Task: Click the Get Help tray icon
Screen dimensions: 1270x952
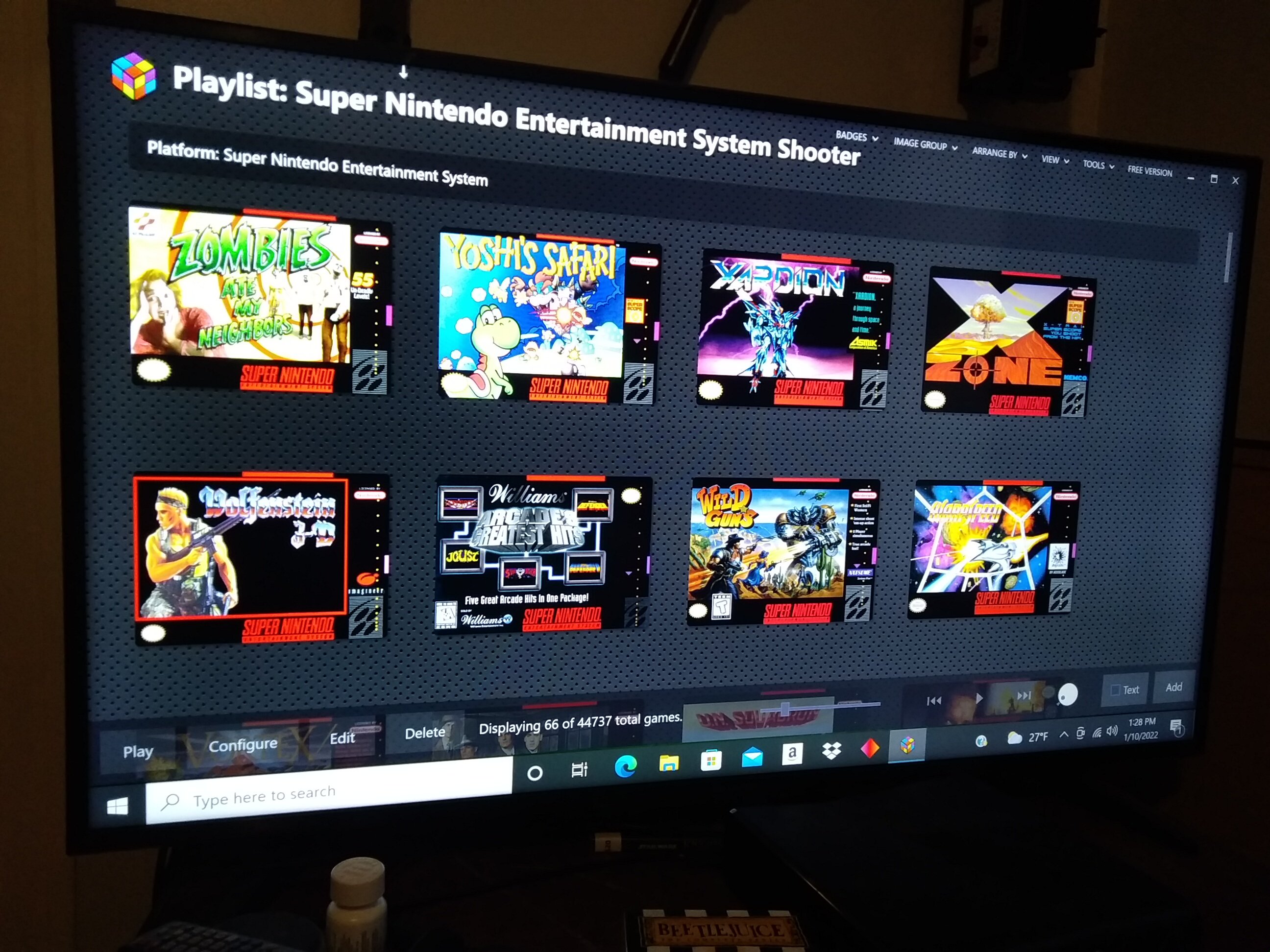Action: pos(981,741)
